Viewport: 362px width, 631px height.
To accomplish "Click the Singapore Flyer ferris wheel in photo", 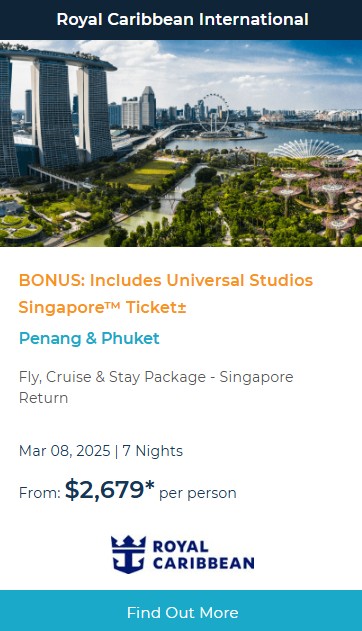I will (215, 115).
